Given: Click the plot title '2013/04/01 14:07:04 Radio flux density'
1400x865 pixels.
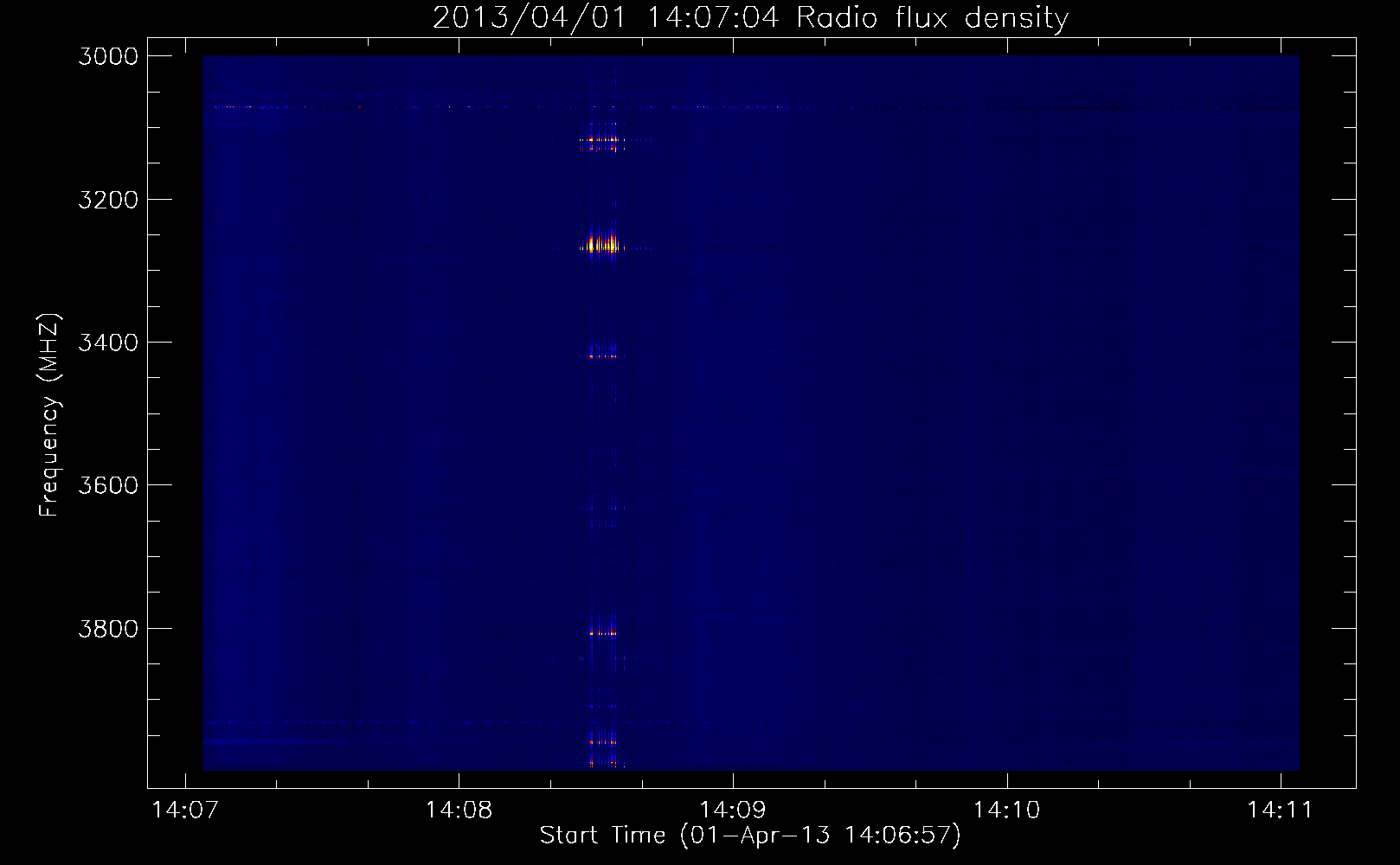Looking at the screenshot, I should click(750, 17).
